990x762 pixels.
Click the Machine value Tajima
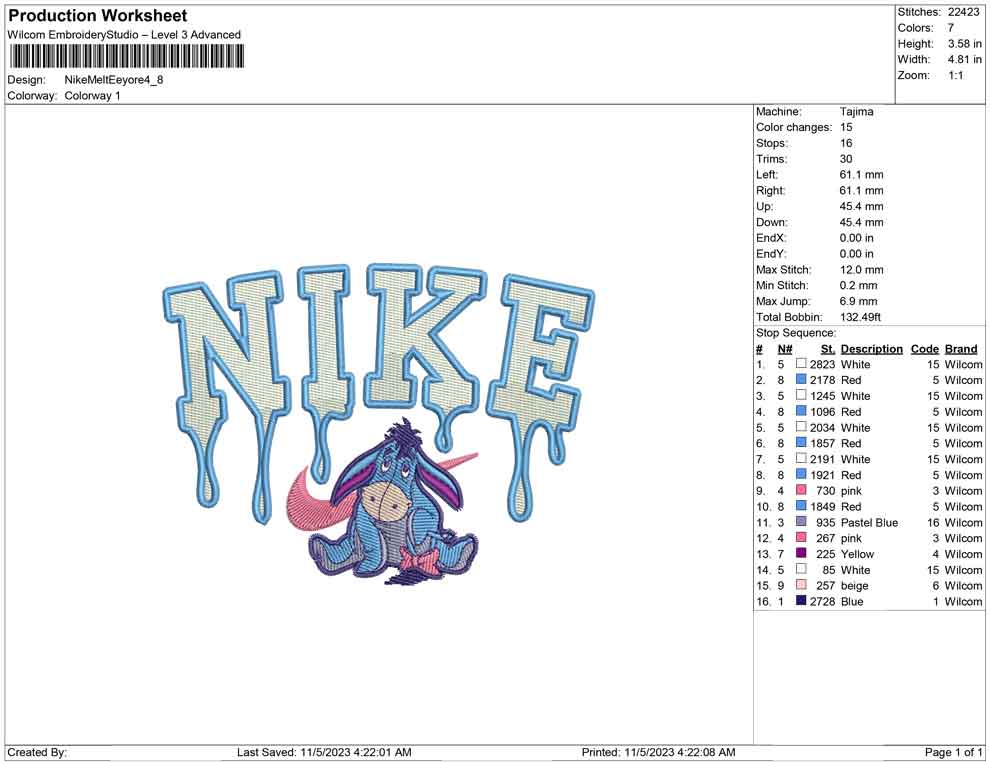(857, 112)
